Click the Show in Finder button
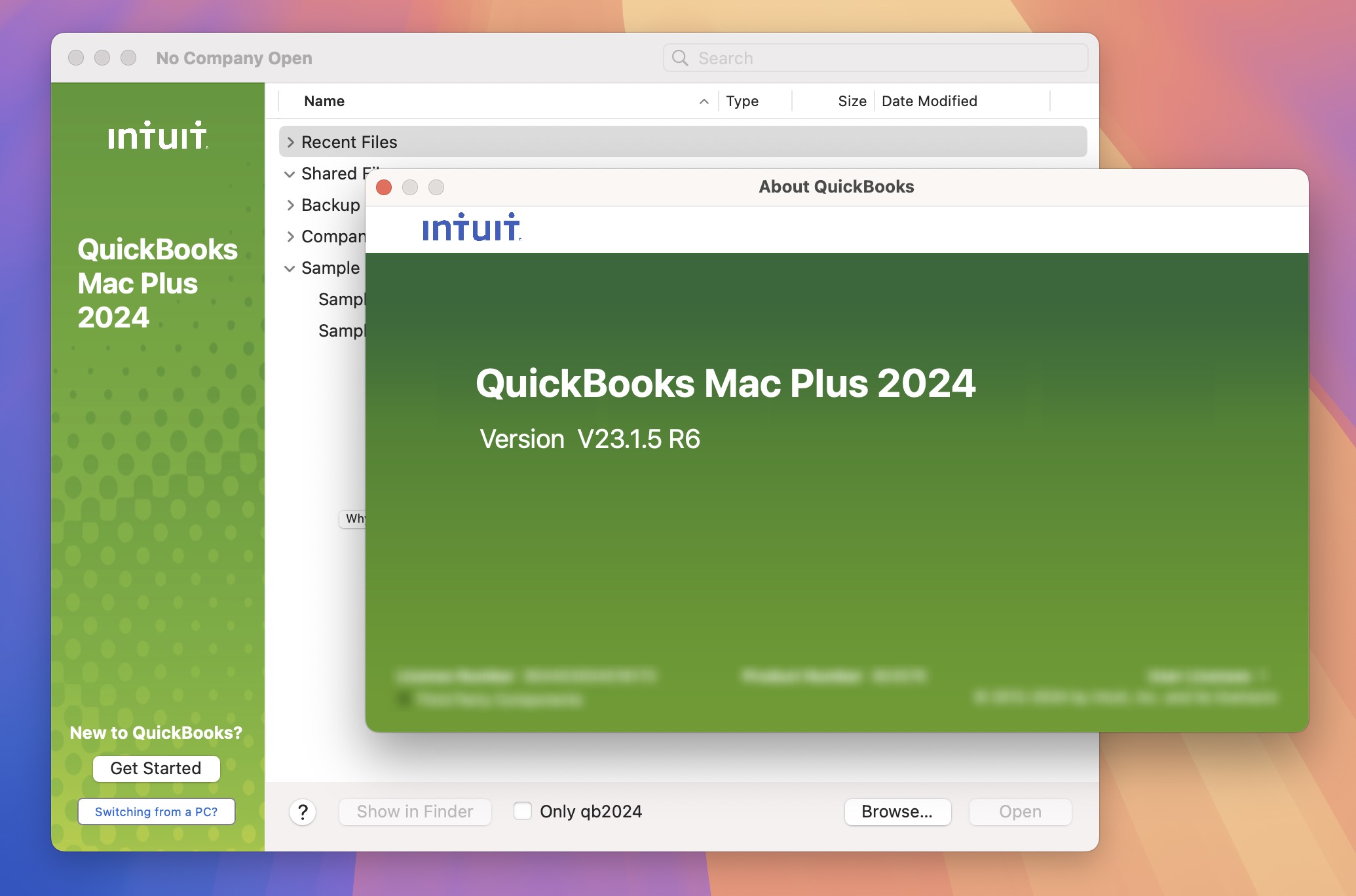 click(x=415, y=812)
